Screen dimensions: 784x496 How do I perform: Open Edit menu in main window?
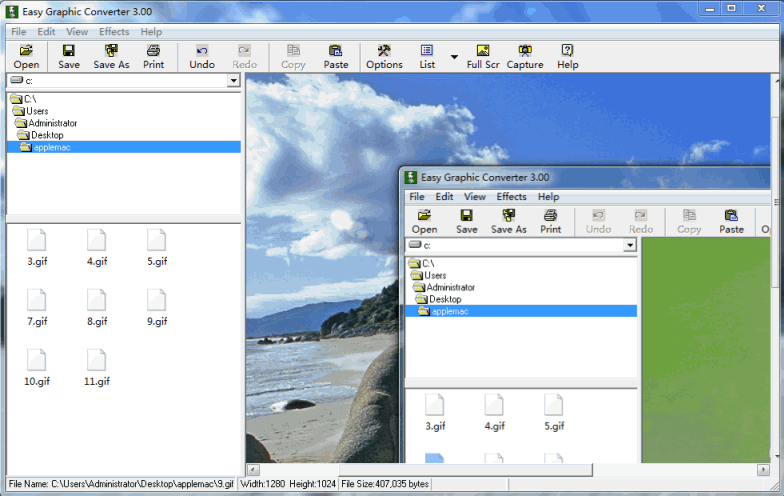point(46,32)
